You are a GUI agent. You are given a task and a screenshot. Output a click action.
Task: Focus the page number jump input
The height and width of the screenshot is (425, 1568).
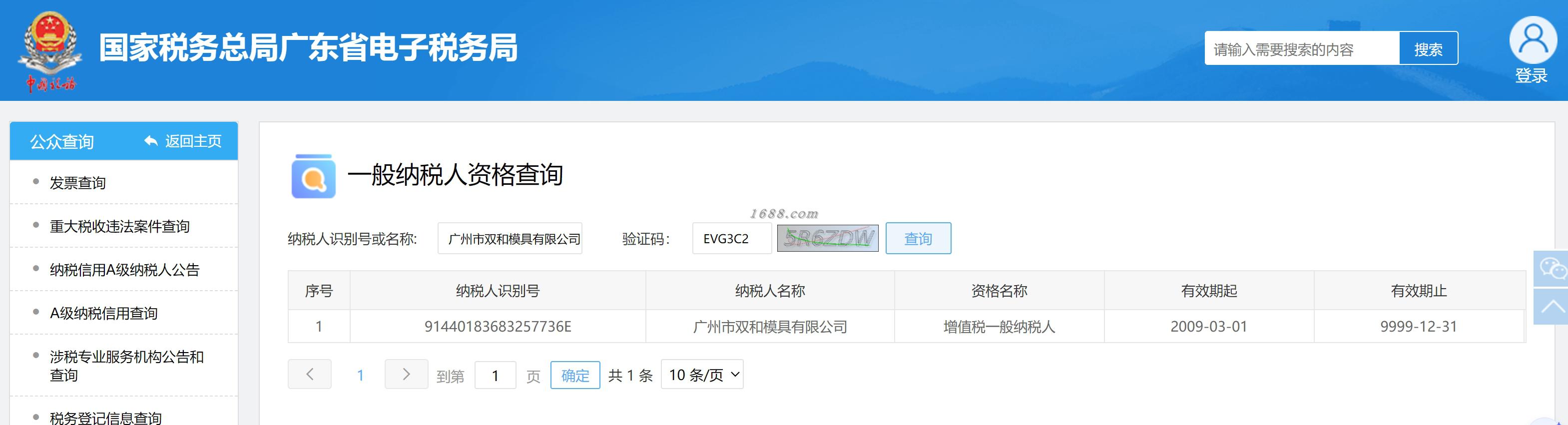point(495,375)
